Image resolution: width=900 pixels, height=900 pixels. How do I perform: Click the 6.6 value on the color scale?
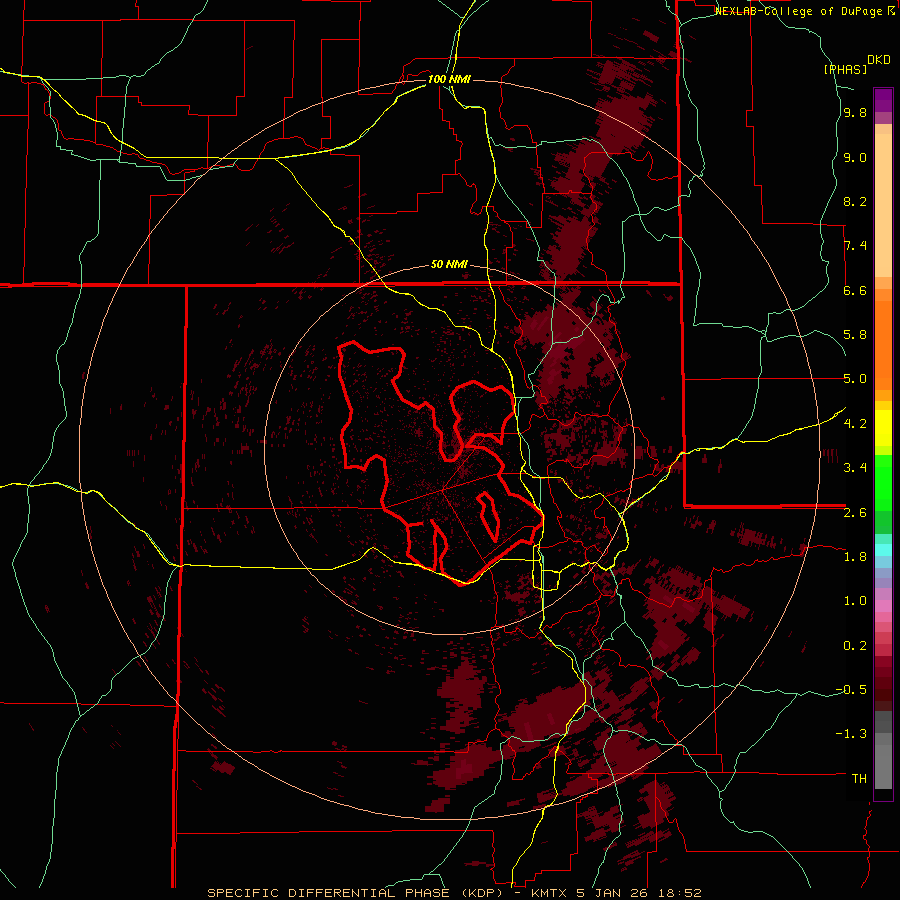pyautogui.click(x=855, y=290)
